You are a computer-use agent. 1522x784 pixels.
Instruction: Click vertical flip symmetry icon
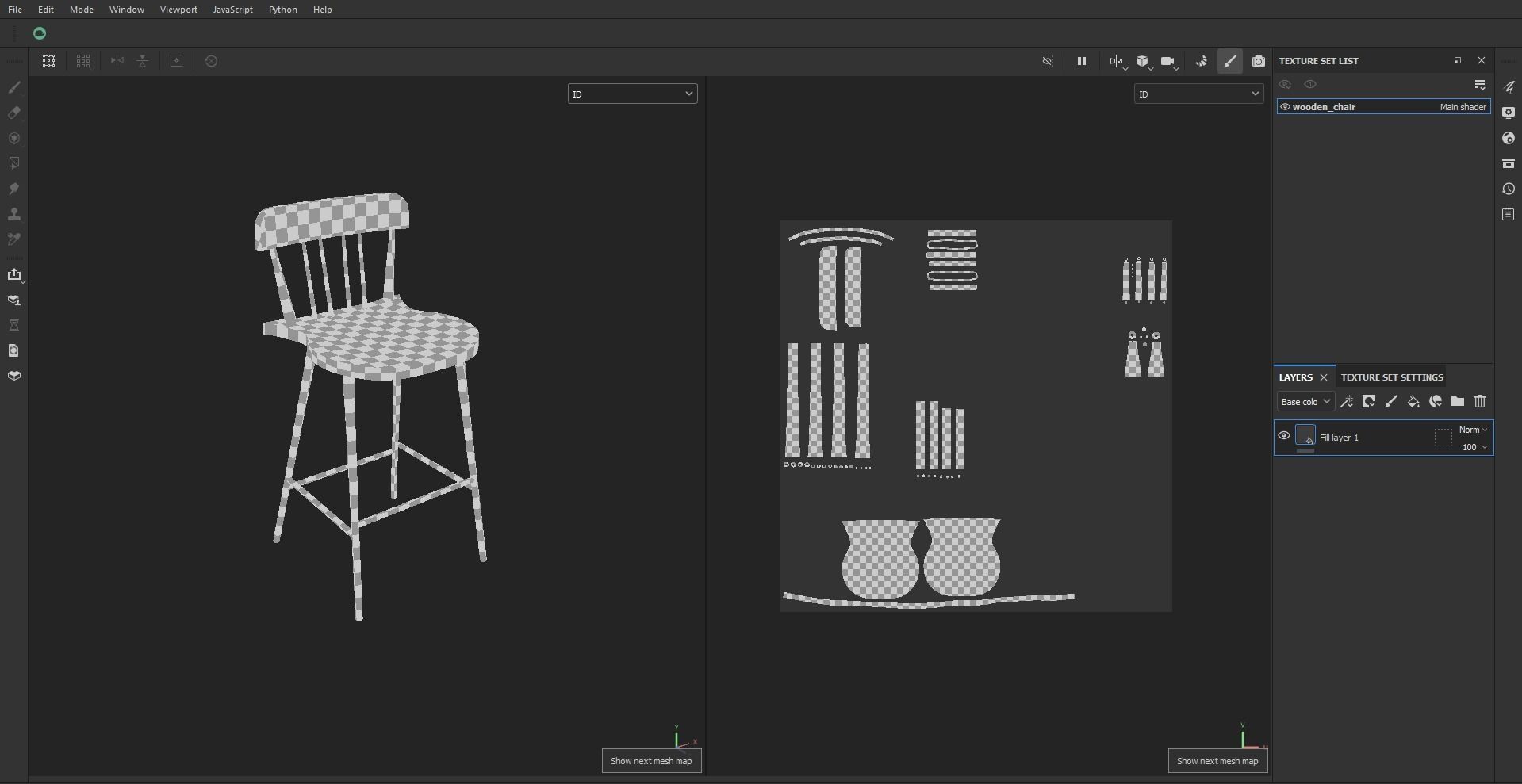point(143,61)
